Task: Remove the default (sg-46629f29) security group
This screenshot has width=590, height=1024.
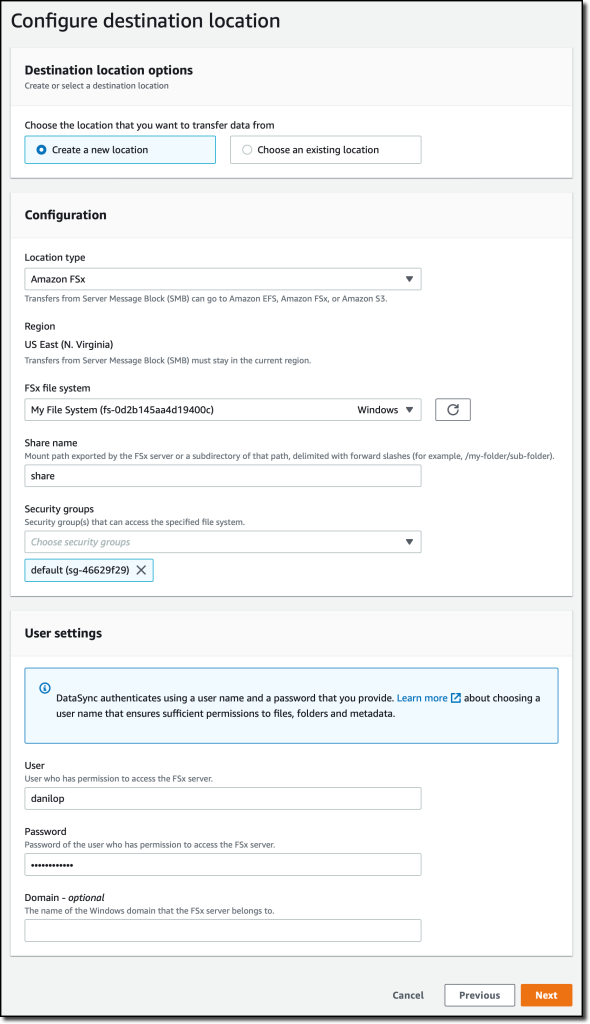Action: [x=141, y=570]
